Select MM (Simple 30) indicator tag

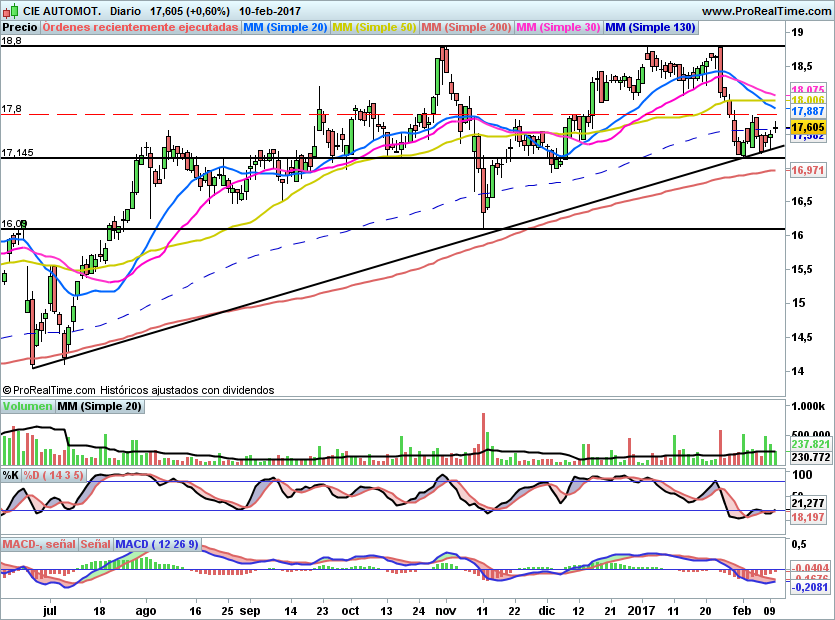559,27
